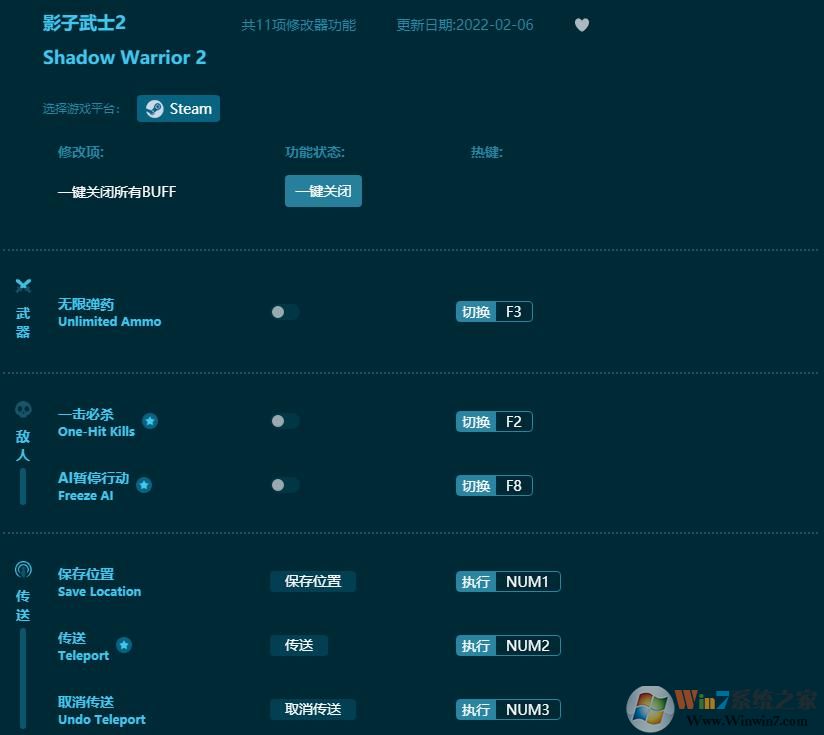Click the star icon next to Freeze AI
Screen dimensions: 824x735
144,485
